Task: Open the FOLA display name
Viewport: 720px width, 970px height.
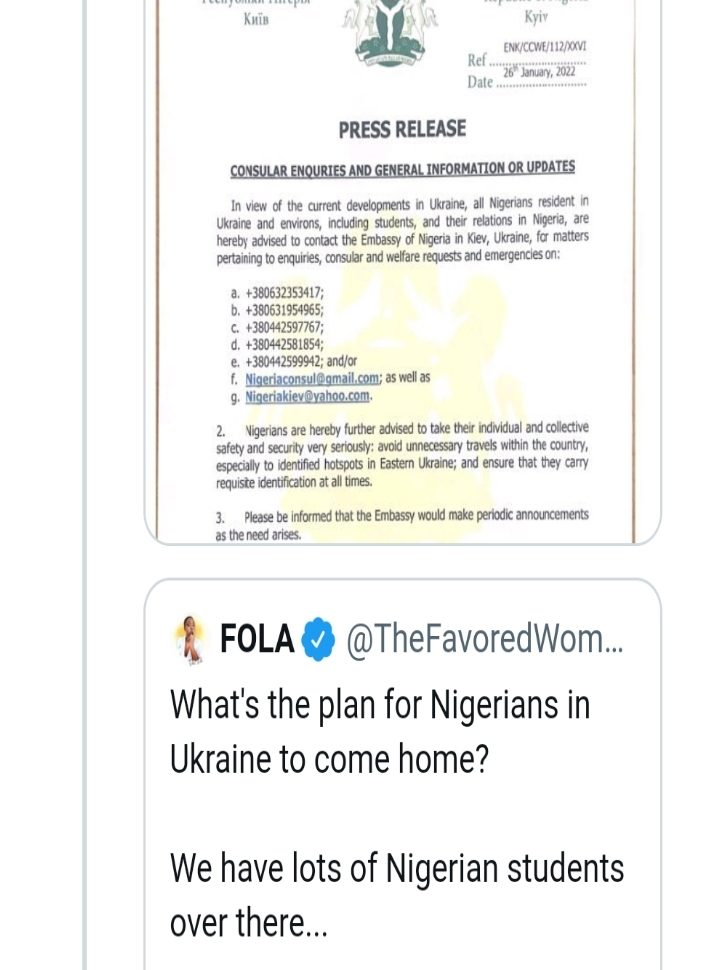Action: click(x=257, y=640)
